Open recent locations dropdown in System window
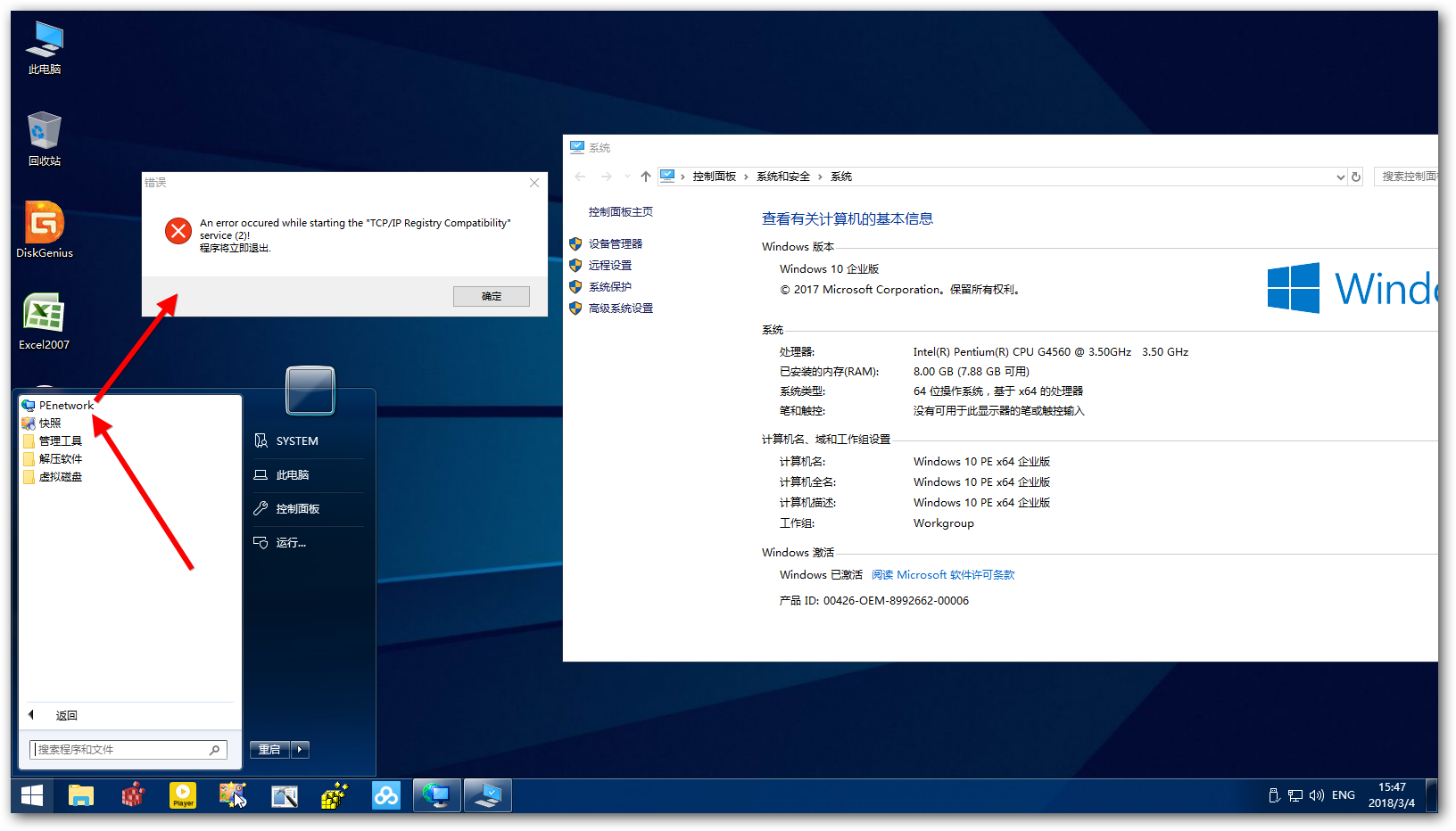Screen dimensions: 1456x831 click(x=627, y=177)
